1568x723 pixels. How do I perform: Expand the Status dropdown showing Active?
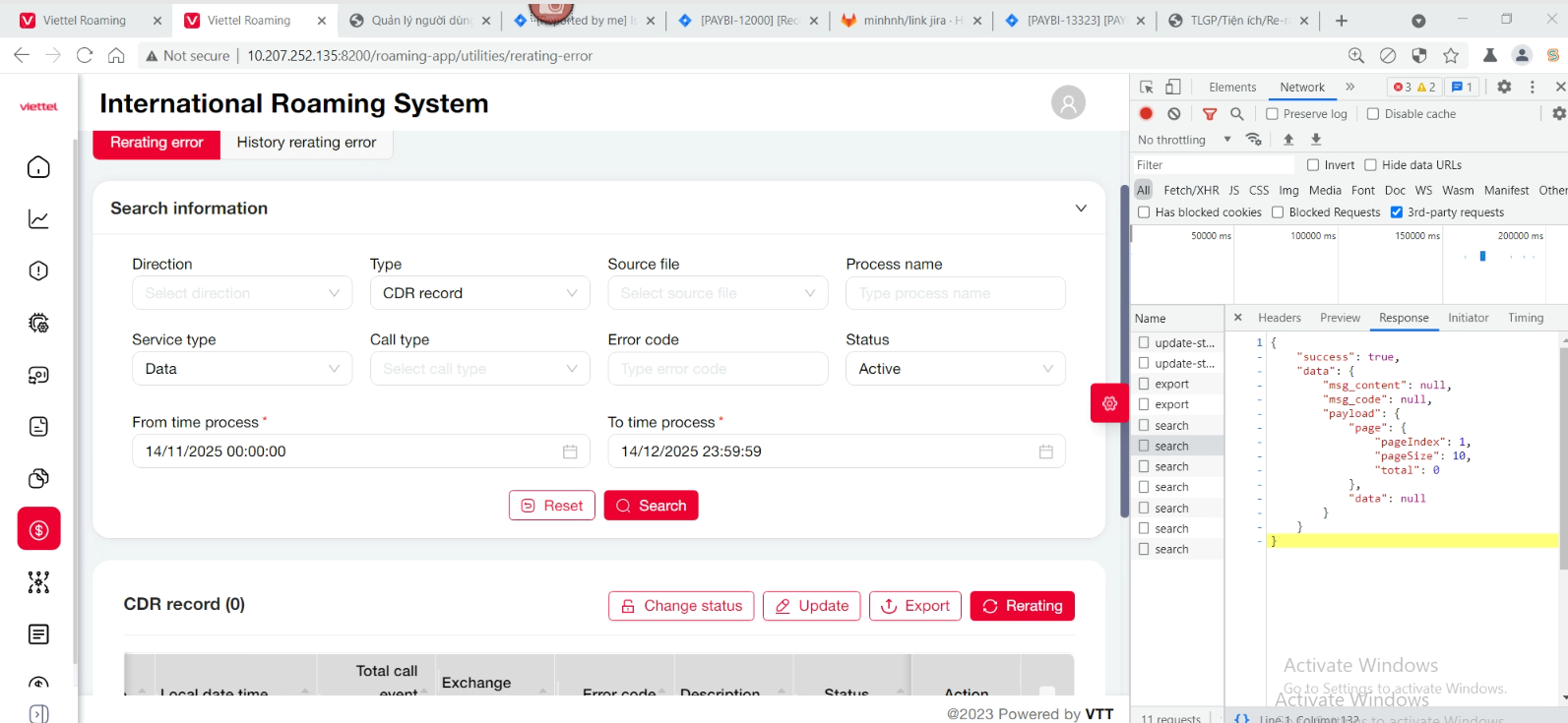[x=955, y=369]
